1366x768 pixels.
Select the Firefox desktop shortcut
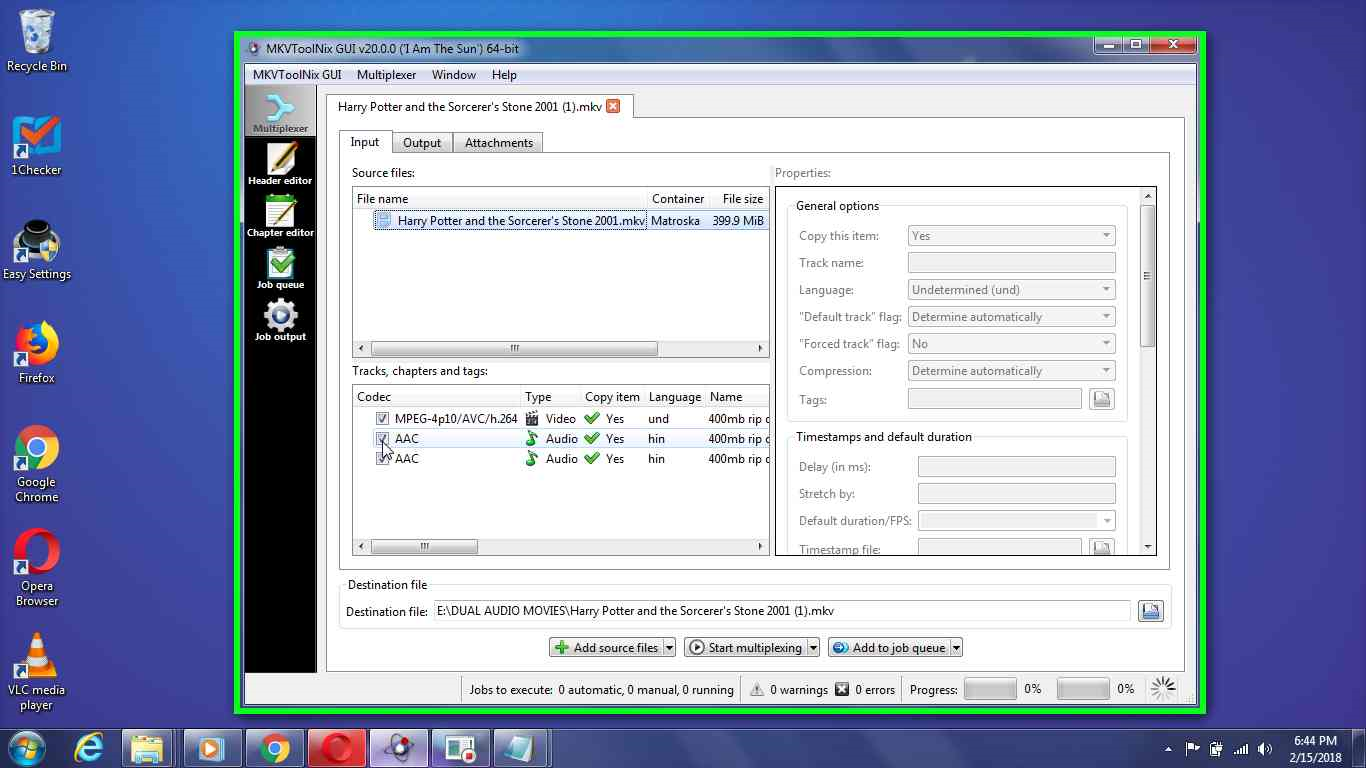click(37, 353)
